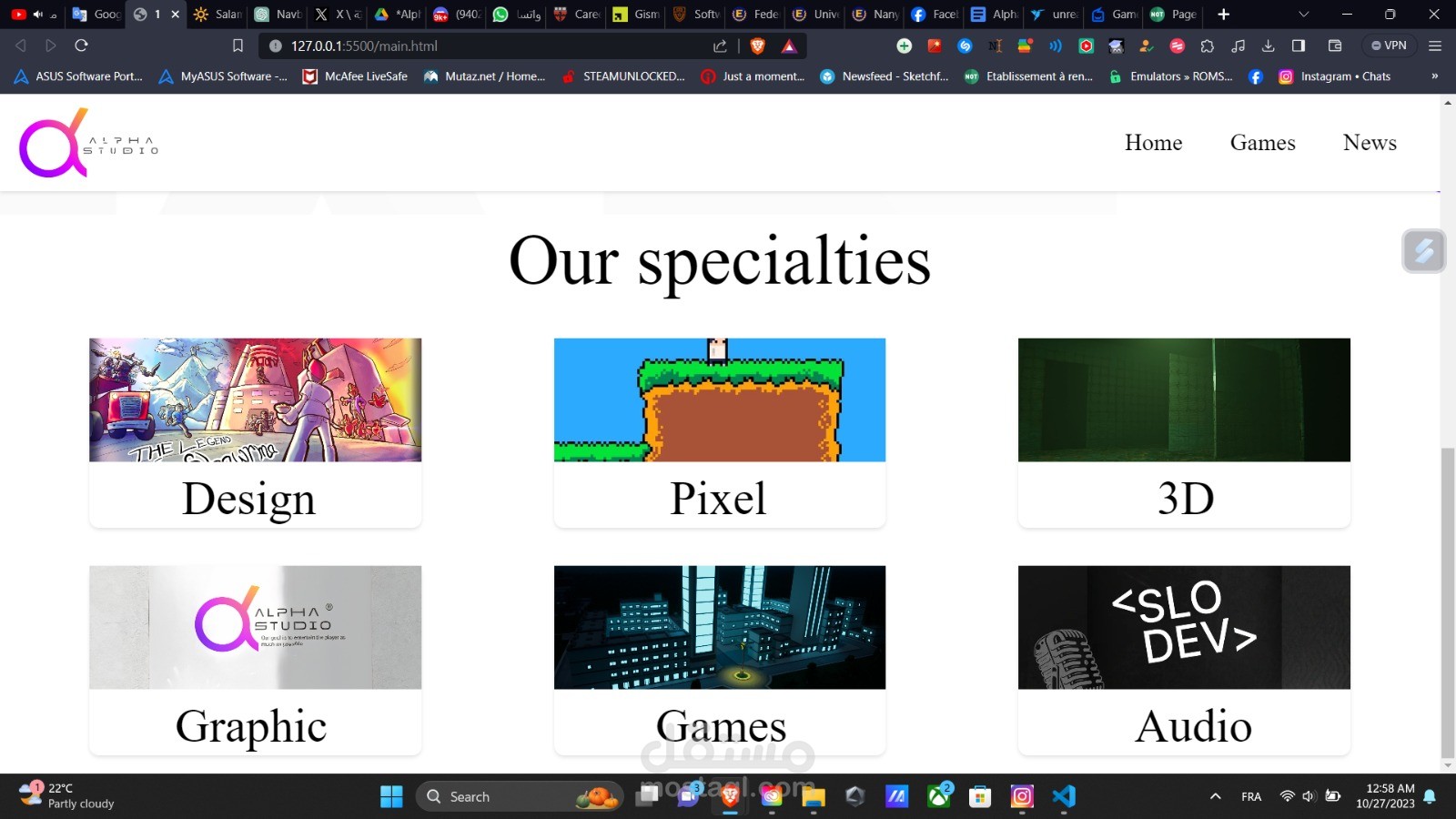Open a new browser tab
This screenshot has width=1456, height=819.
pos(1223,15)
